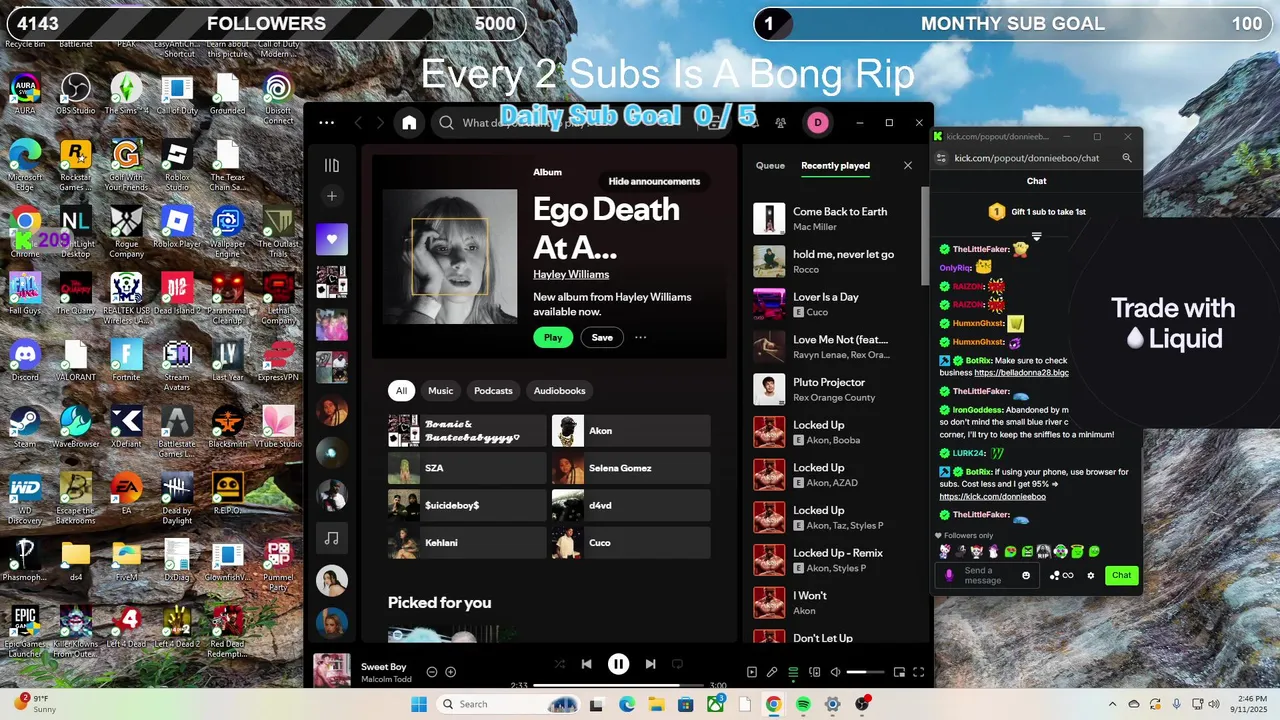
Task: Open Discord desktop shortcut
Action: pyautogui.click(x=25, y=359)
